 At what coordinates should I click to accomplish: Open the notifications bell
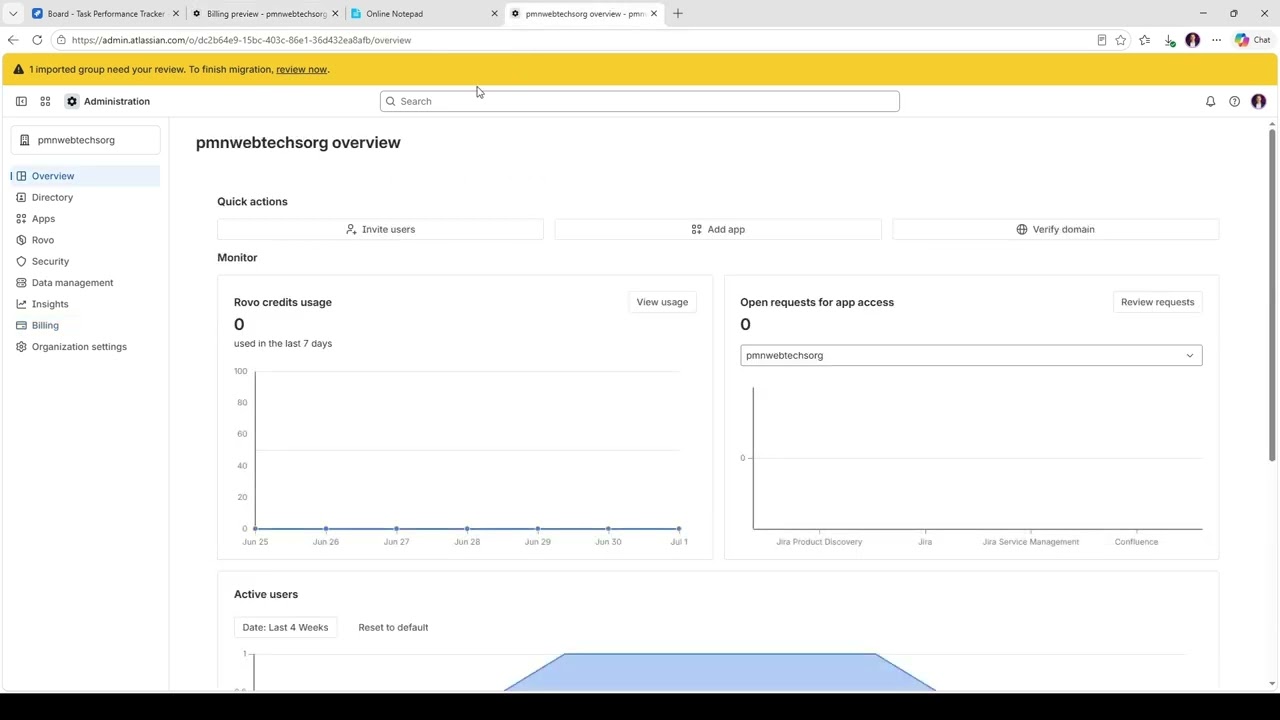coord(1210,101)
